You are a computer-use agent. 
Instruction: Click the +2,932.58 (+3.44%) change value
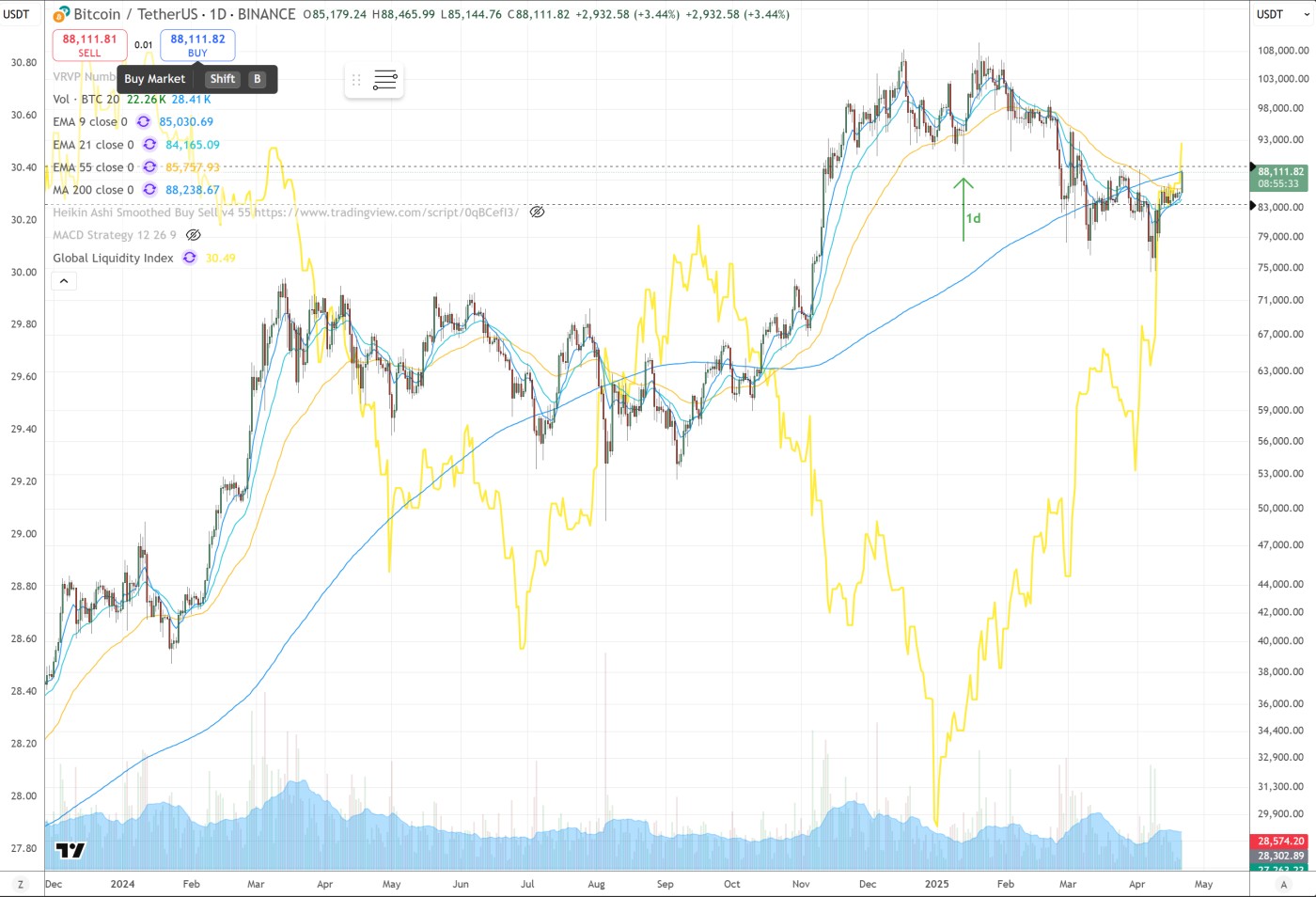click(x=627, y=14)
